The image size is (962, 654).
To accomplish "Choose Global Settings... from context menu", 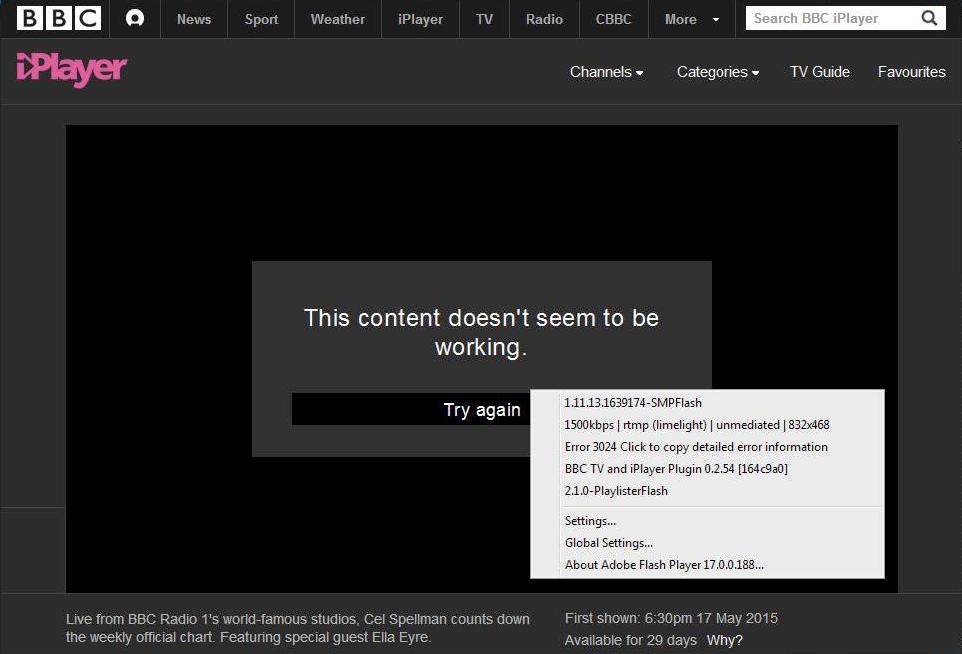I will (x=608, y=543).
